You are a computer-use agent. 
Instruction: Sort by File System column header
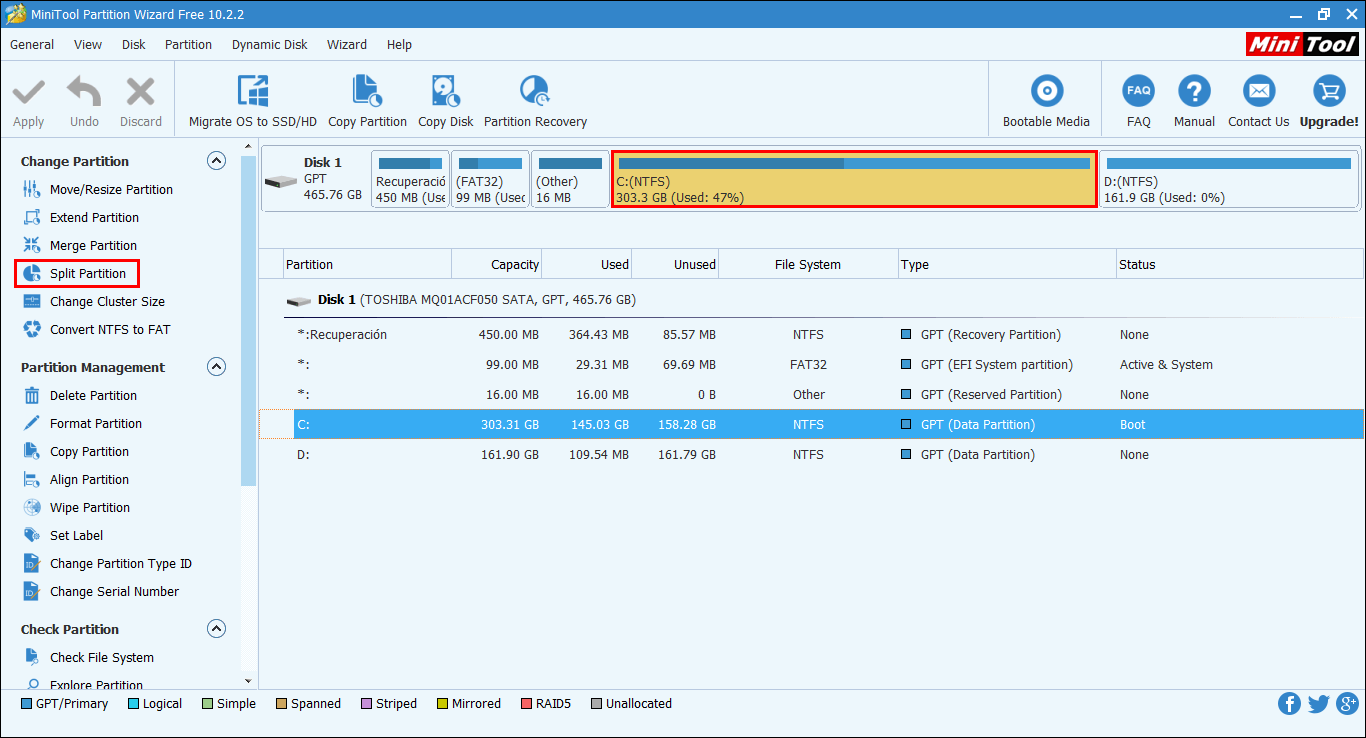pyautogui.click(x=808, y=264)
